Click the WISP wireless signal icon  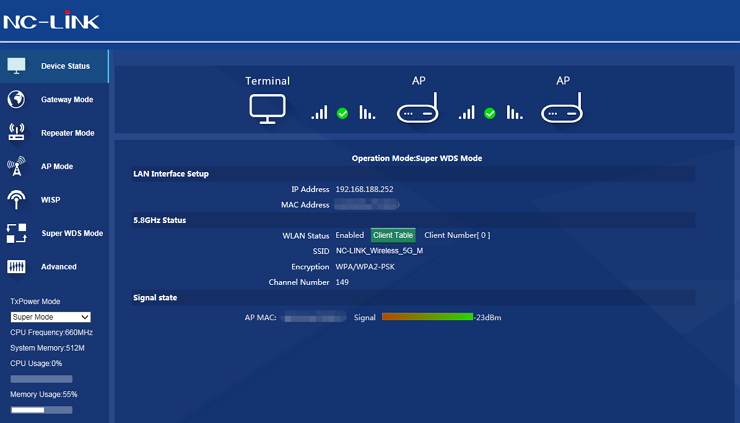click(x=16, y=199)
